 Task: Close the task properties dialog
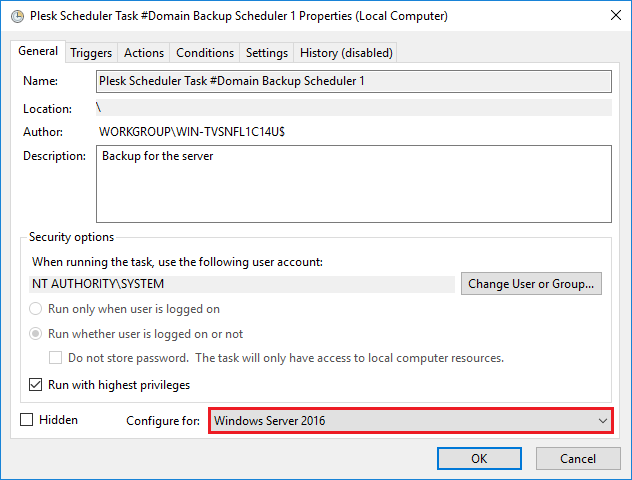608,16
